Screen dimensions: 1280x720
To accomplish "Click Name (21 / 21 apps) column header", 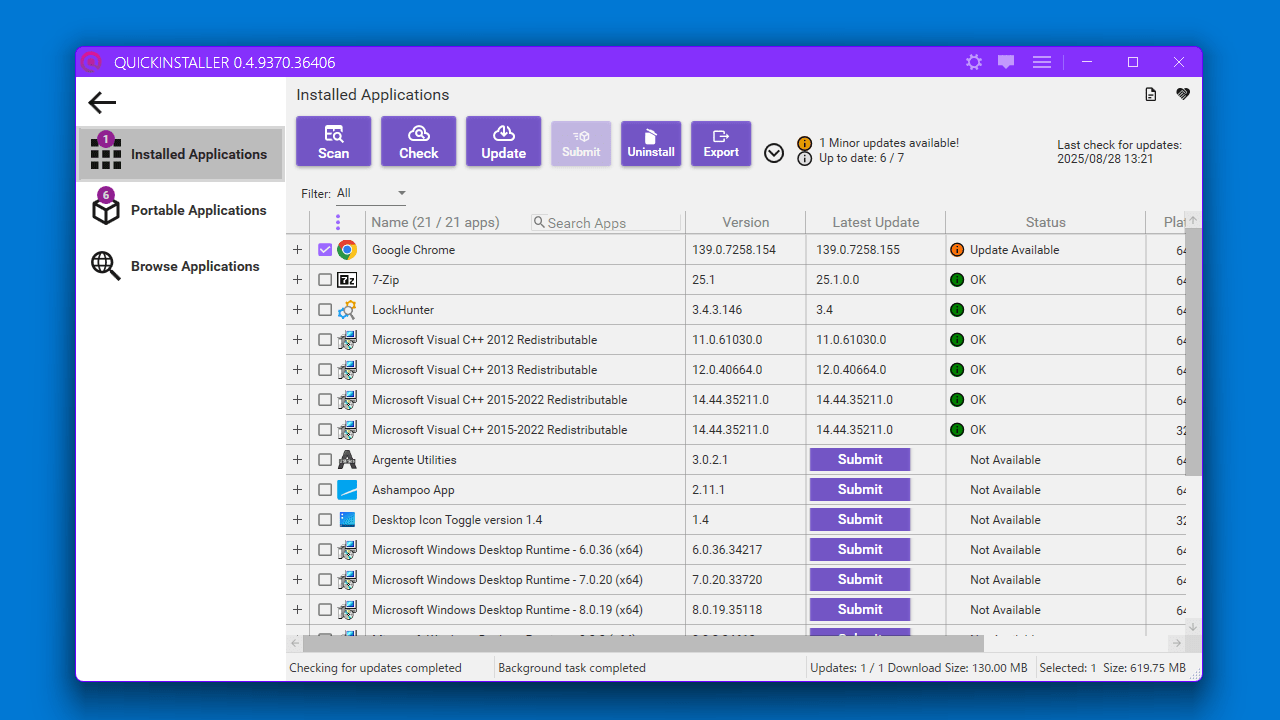I will (435, 222).
